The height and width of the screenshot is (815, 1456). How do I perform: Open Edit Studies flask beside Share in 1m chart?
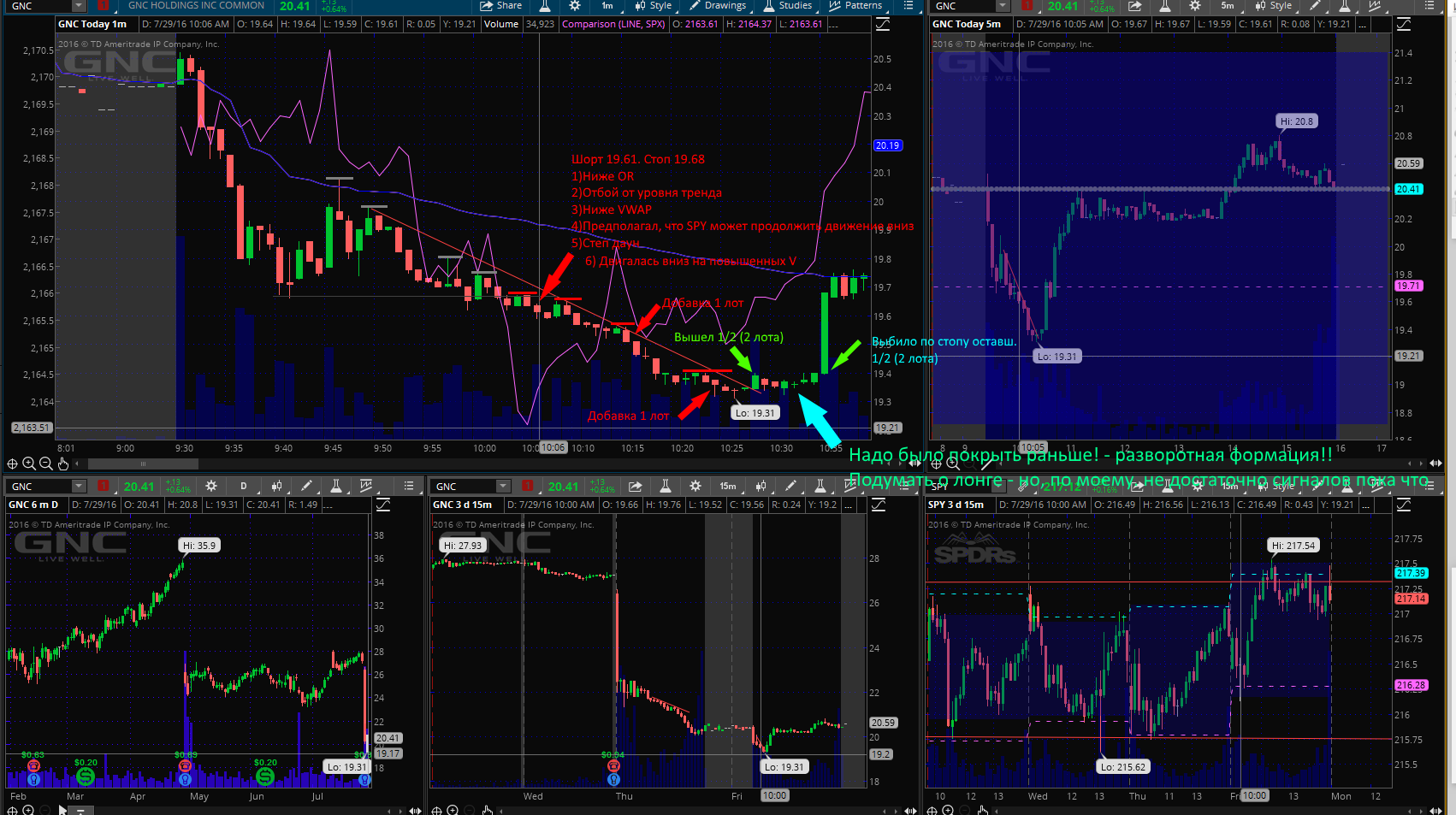tap(545, 5)
